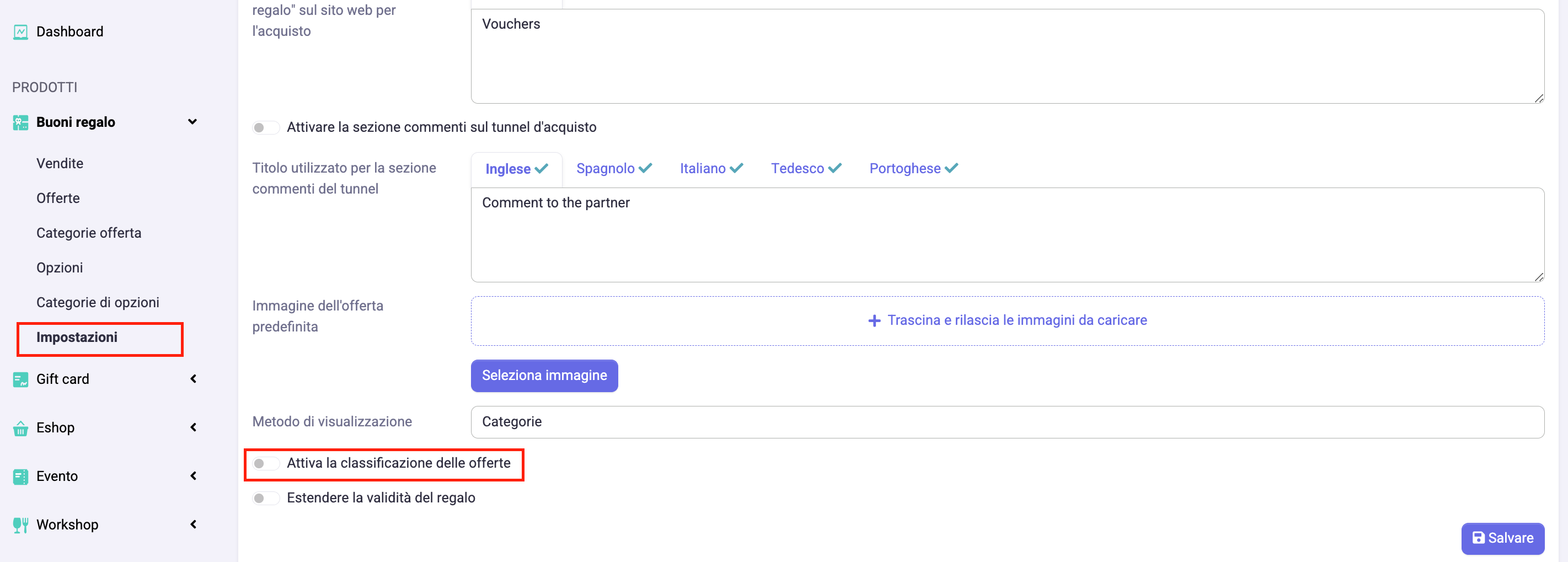Screen dimensions: 1568x562
Task: Click the floppy disk icon on Salvare
Action: pos(1479,538)
